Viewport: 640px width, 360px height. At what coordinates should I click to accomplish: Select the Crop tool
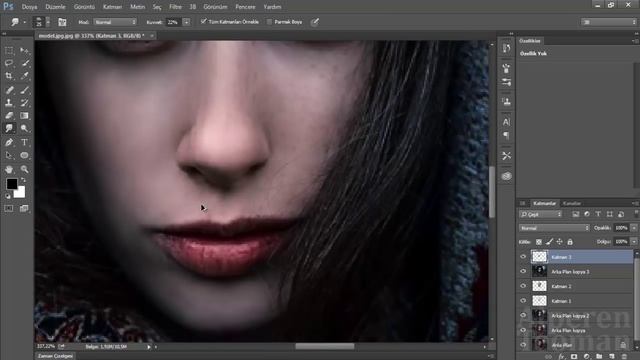pyautogui.click(x=9, y=76)
